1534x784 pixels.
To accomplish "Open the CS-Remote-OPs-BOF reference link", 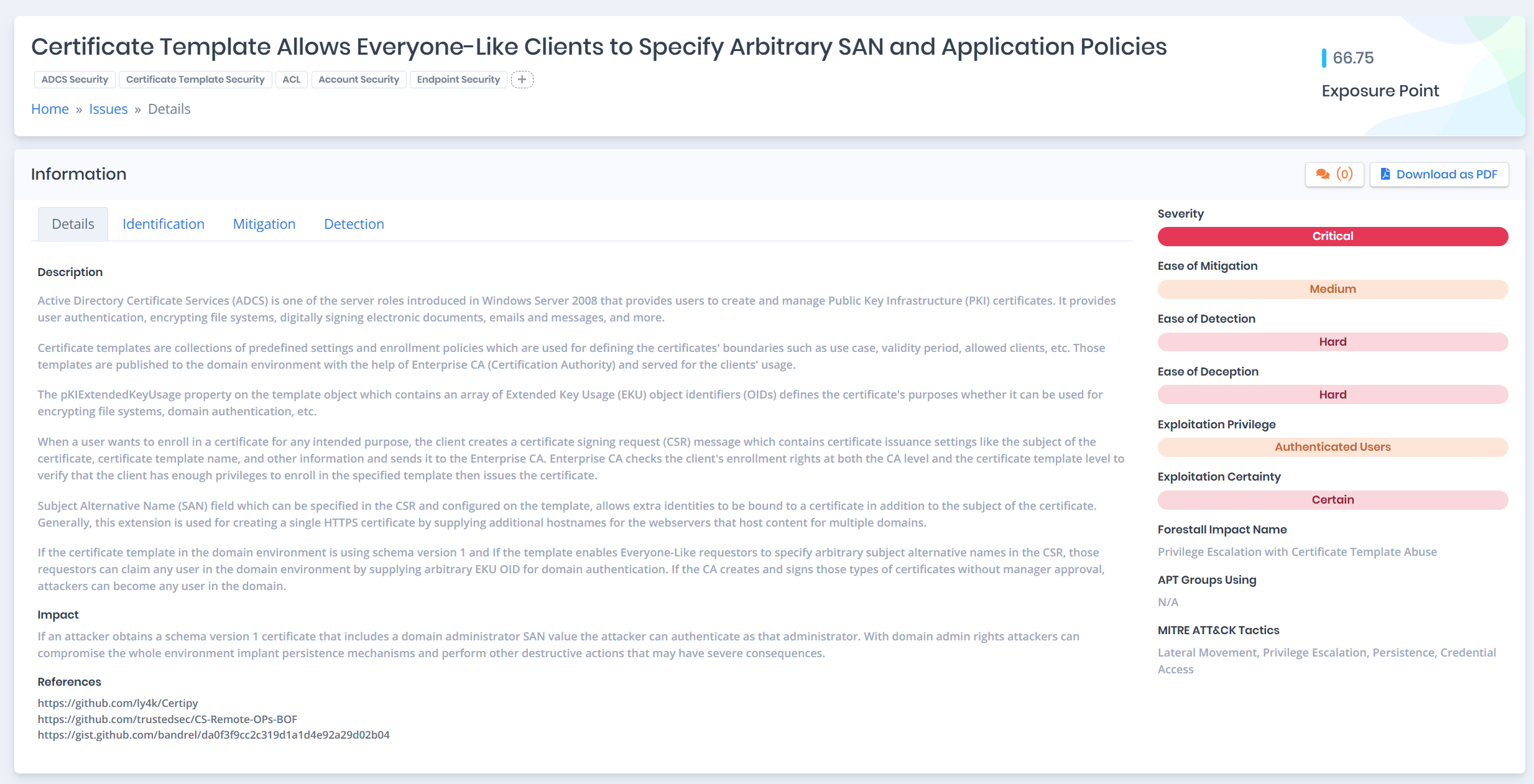I will click(x=167, y=719).
